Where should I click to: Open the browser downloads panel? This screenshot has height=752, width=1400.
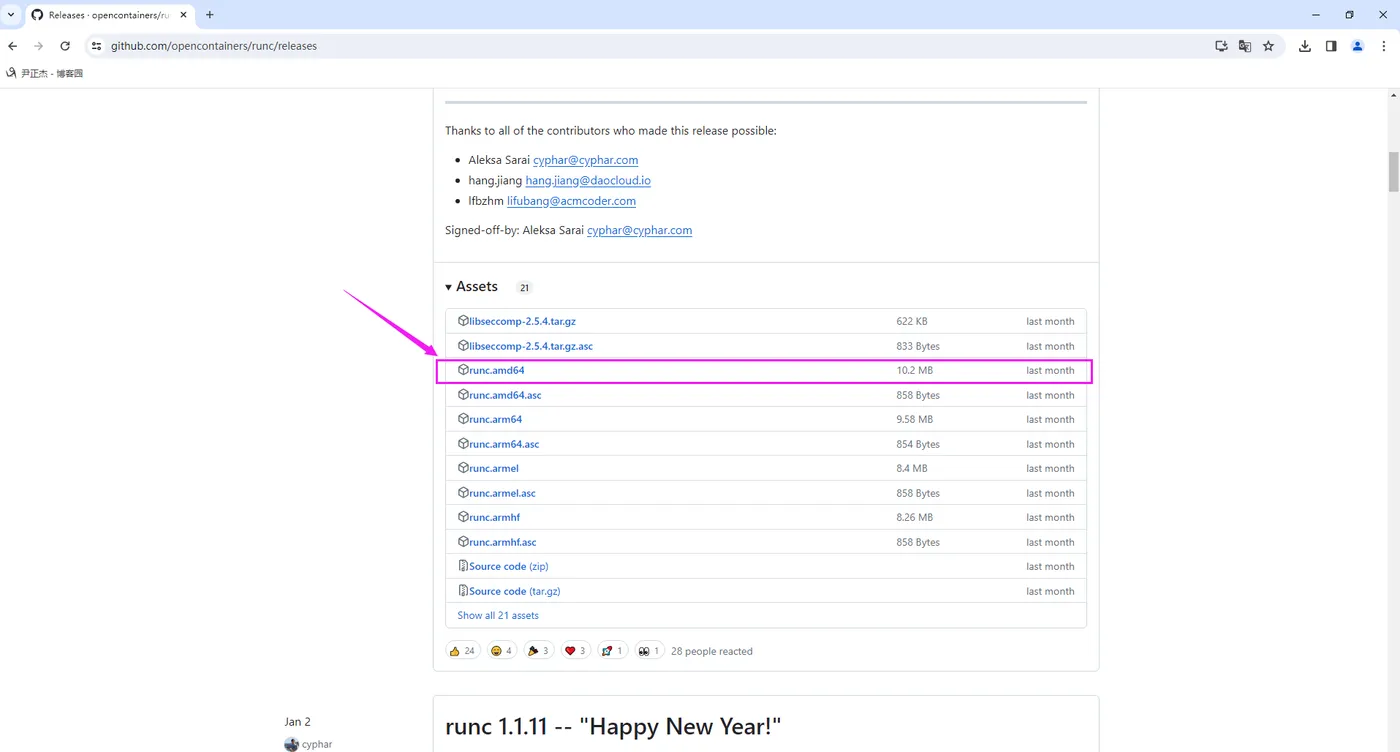tap(1305, 46)
